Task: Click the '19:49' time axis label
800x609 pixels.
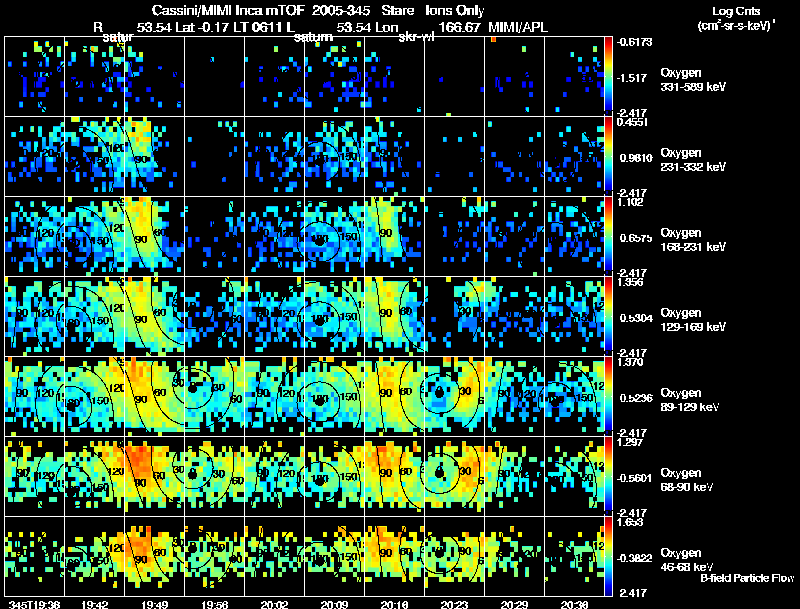Action: (x=155, y=604)
